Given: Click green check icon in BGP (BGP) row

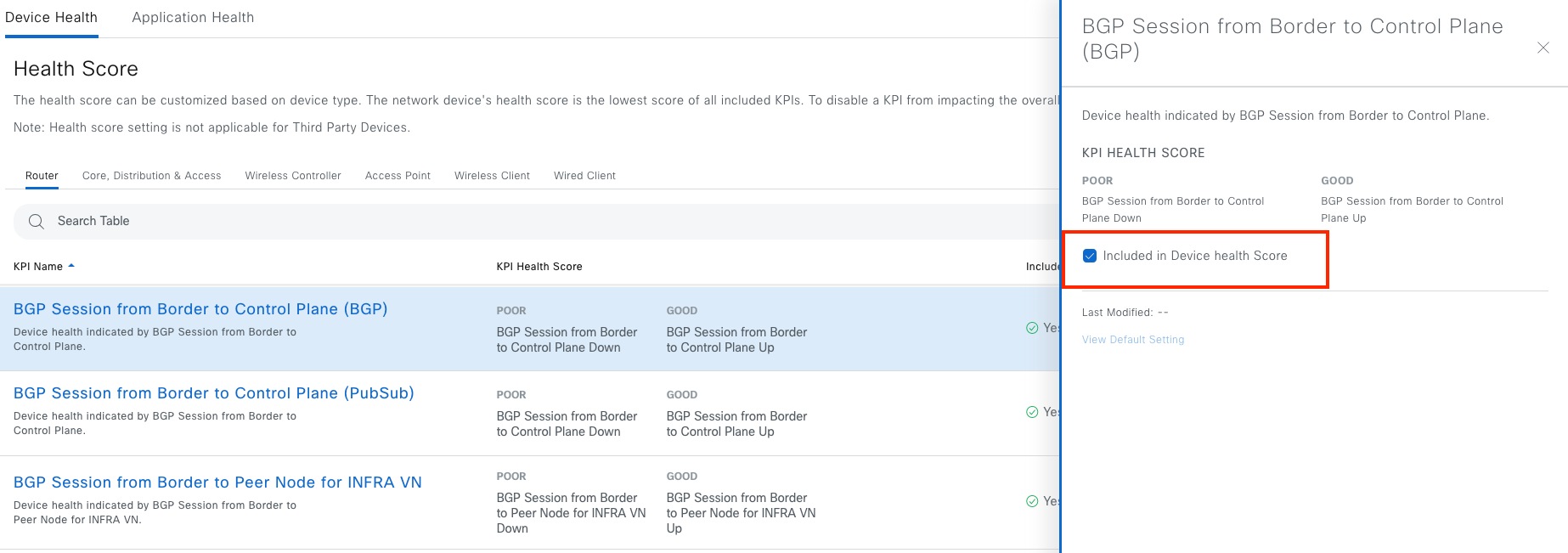Looking at the screenshot, I should coord(1032,328).
